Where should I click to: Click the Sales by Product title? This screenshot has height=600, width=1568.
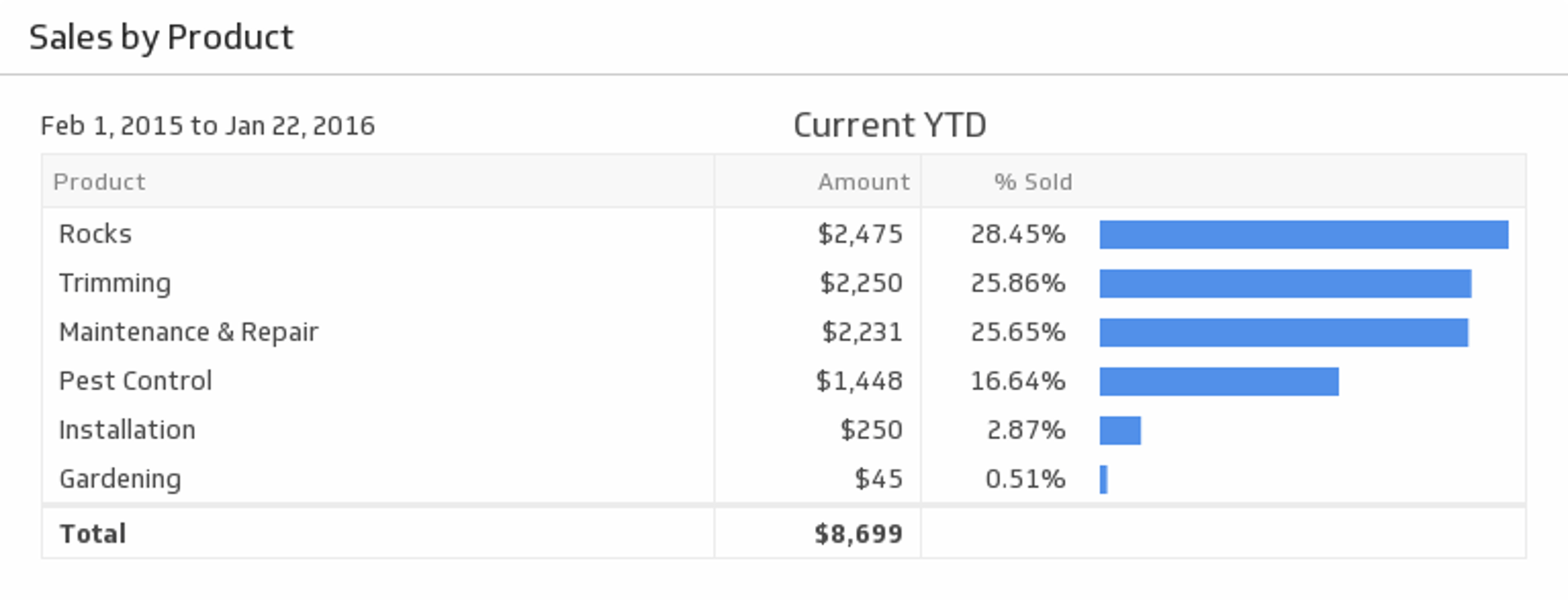point(161,38)
